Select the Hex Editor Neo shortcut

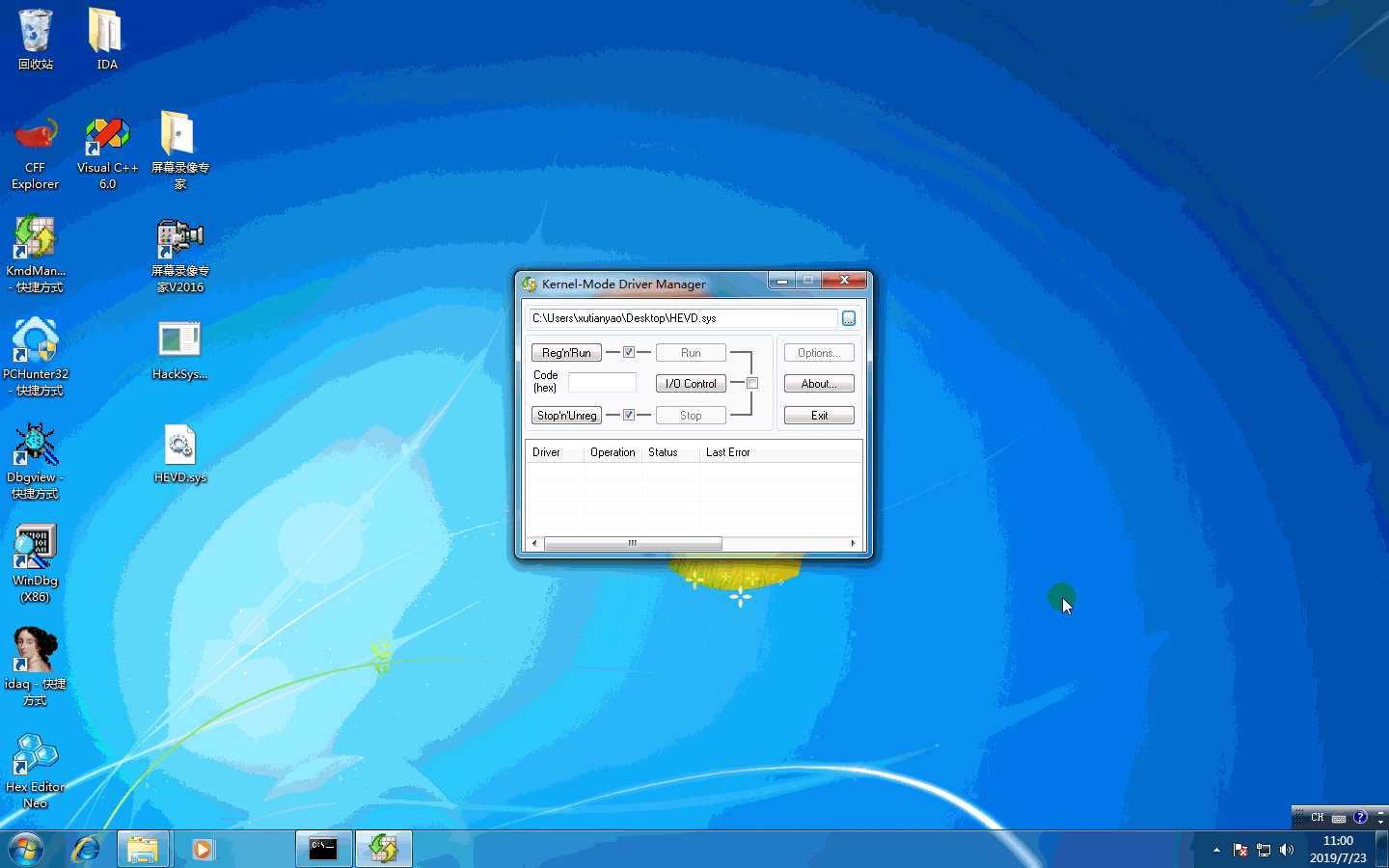[35, 771]
